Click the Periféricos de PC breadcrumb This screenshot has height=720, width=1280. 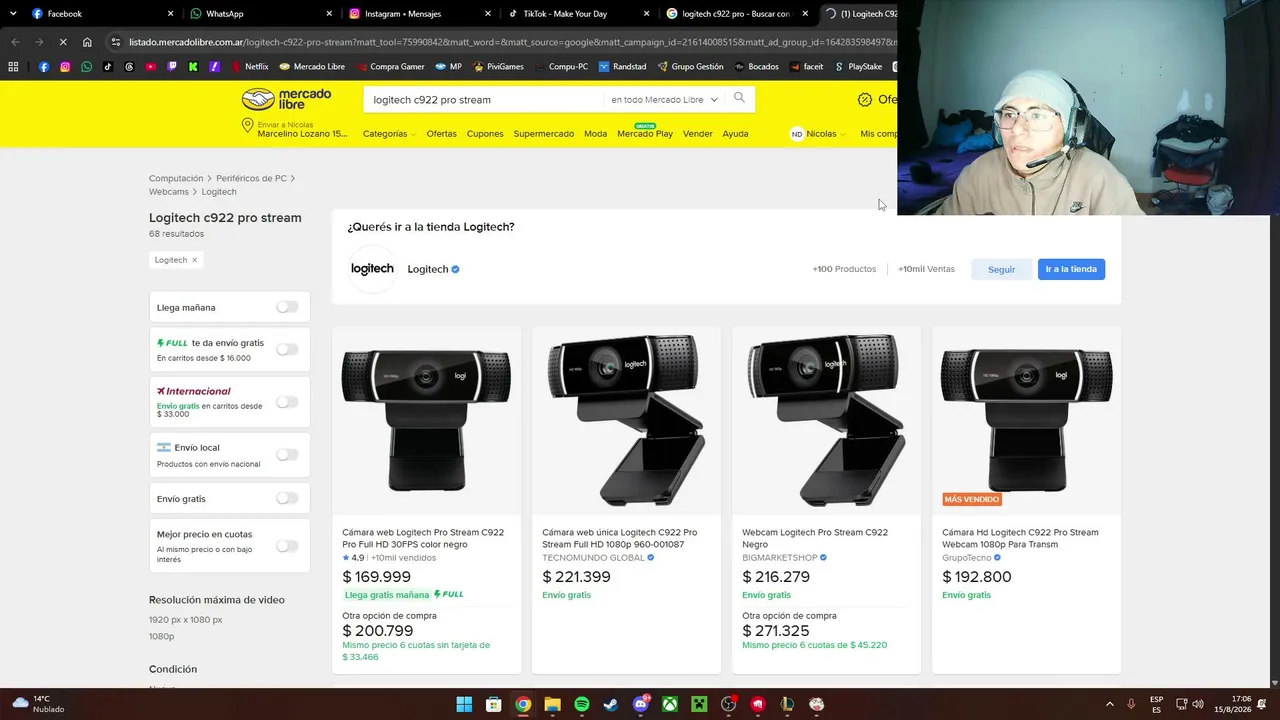pos(251,178)
